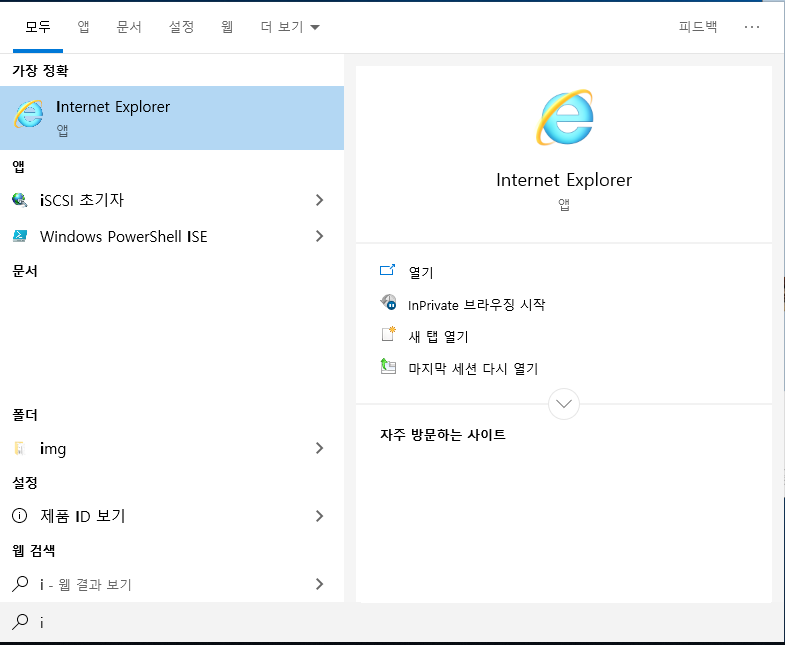The width and height of the screenshot is (785, 645).
Task: Switch to the 문서 tab
Action: click(129, 27)
